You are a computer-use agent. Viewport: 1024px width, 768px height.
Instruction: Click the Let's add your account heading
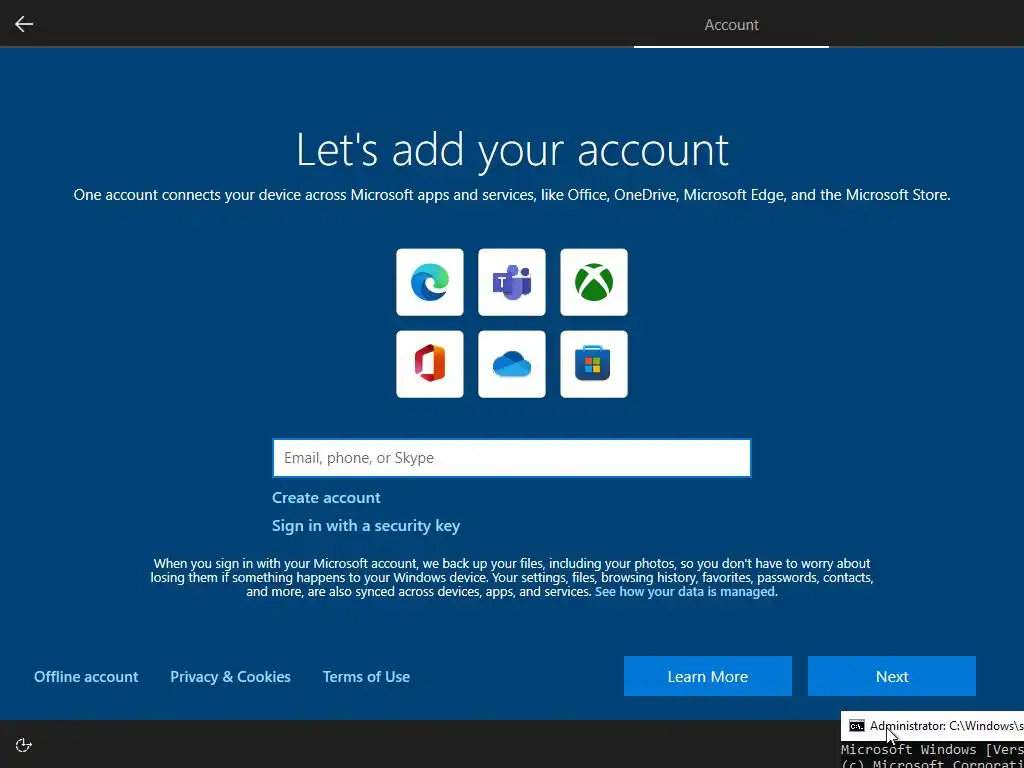coord(512,150)
